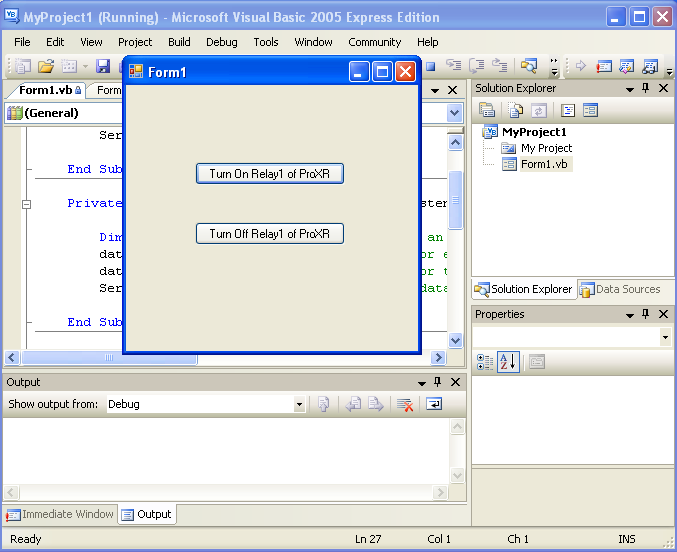Open the Immediate window toolbar icon

coord(604,66)
